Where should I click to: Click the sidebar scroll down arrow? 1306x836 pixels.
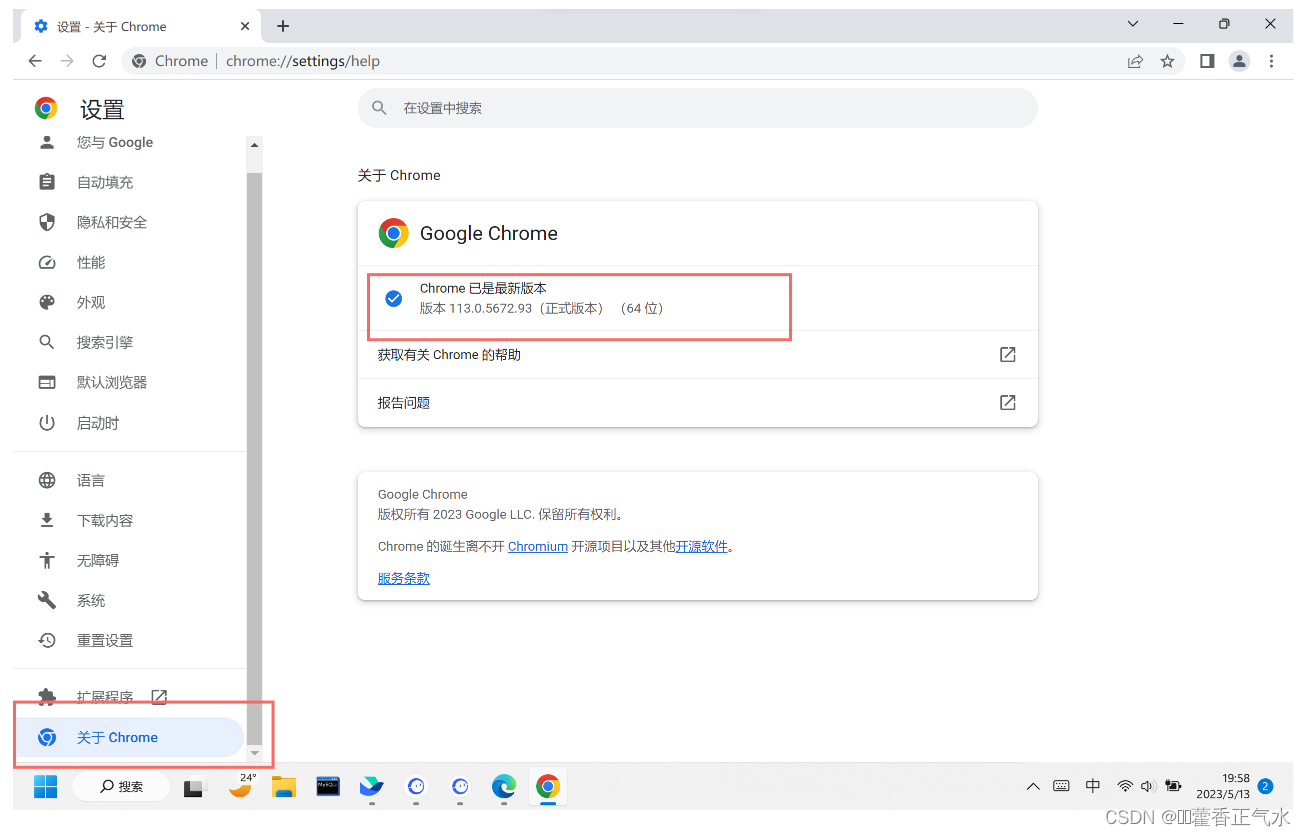(254, 752)
